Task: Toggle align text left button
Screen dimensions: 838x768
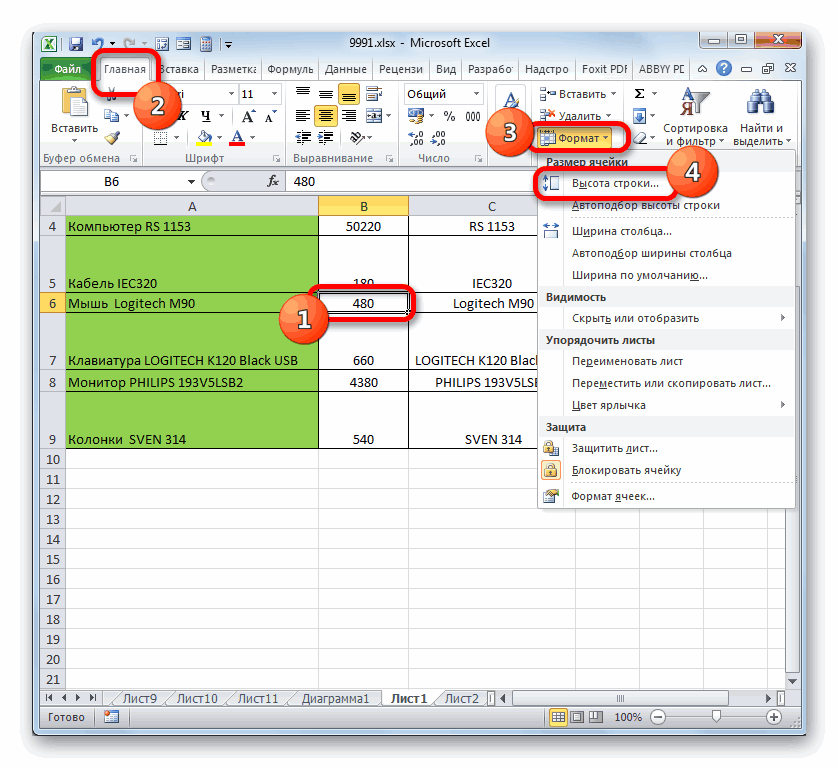Action: click(302, 116)
